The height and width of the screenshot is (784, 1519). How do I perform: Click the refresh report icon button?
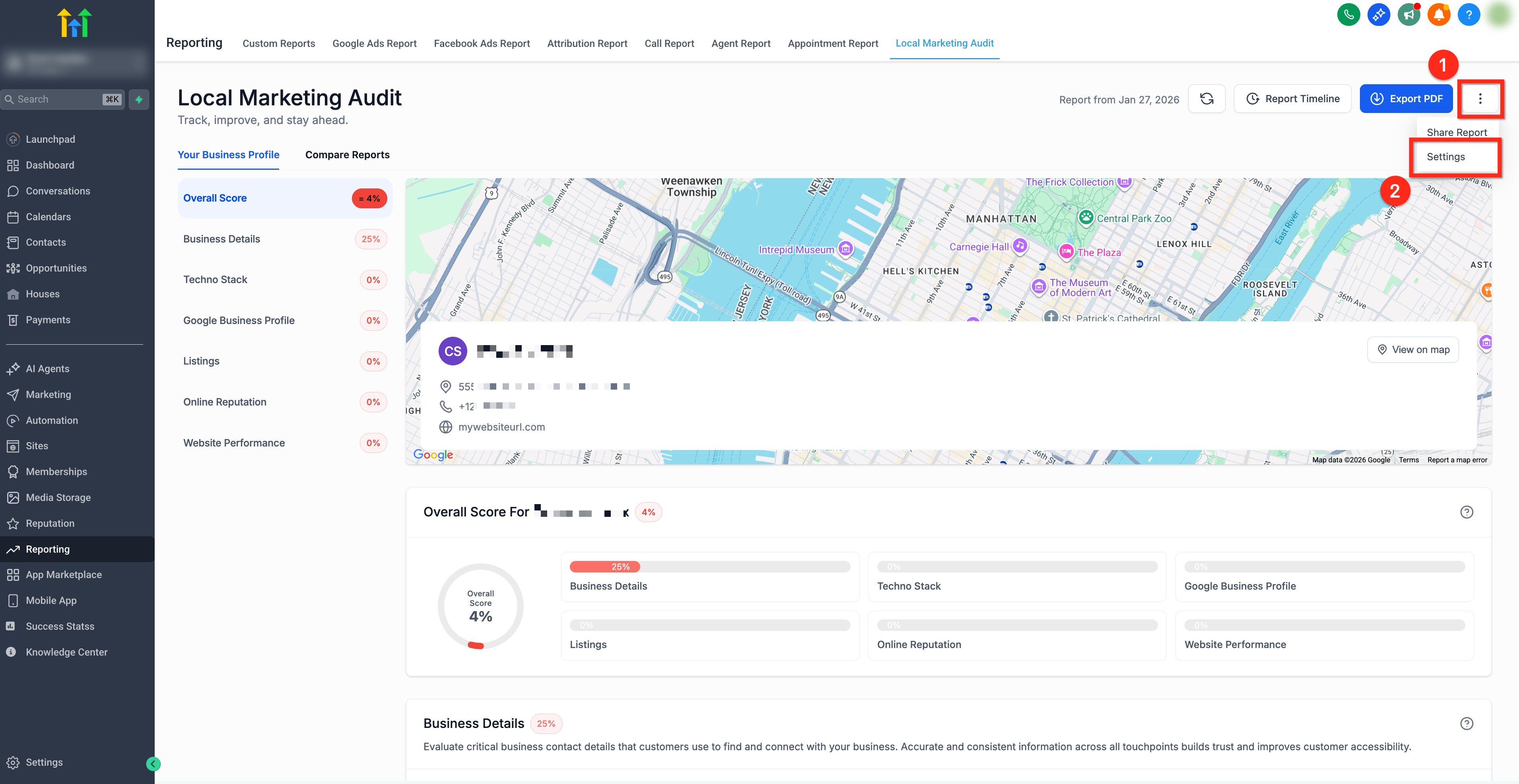pos(1206,99)
